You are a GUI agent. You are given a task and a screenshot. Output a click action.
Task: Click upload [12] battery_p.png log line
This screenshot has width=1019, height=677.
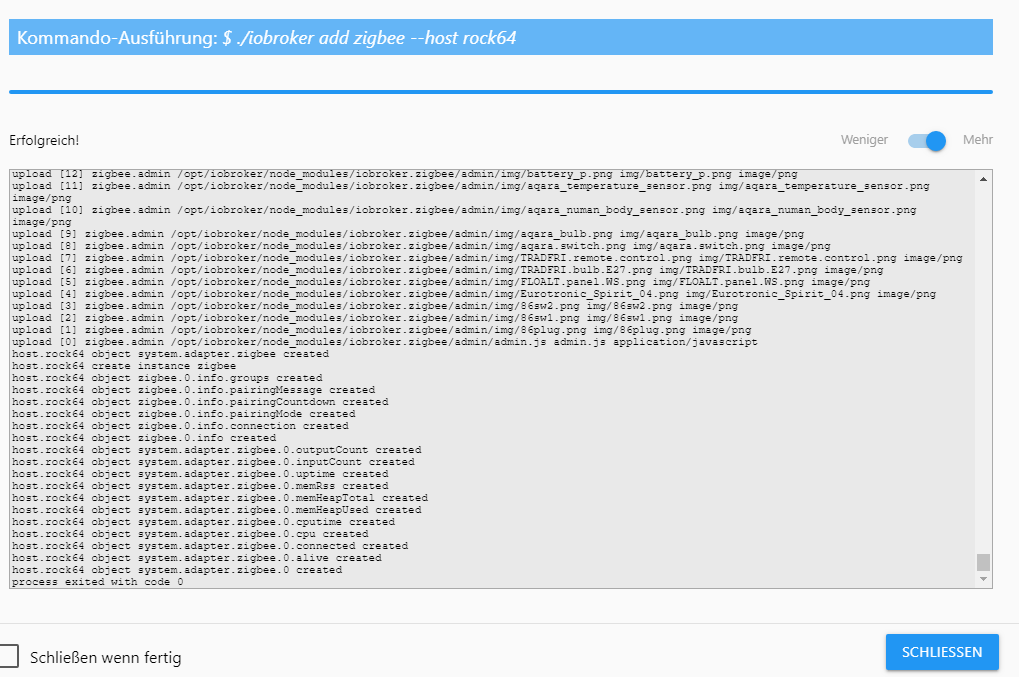point(404,174)
